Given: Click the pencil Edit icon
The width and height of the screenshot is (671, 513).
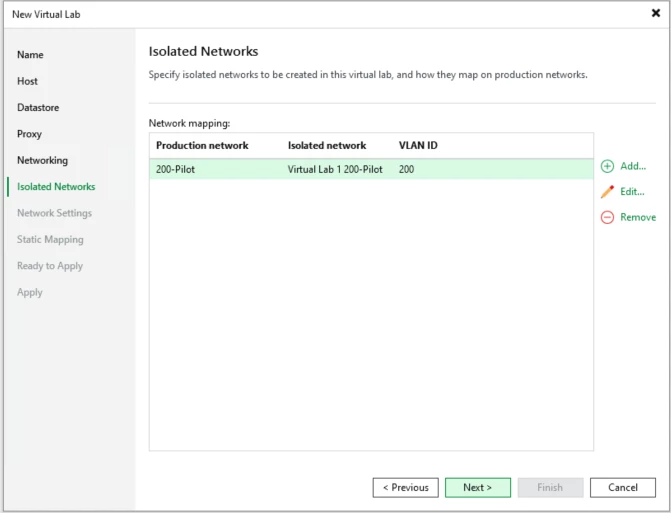Looking at the screenshot, I should tap(607, 192).
